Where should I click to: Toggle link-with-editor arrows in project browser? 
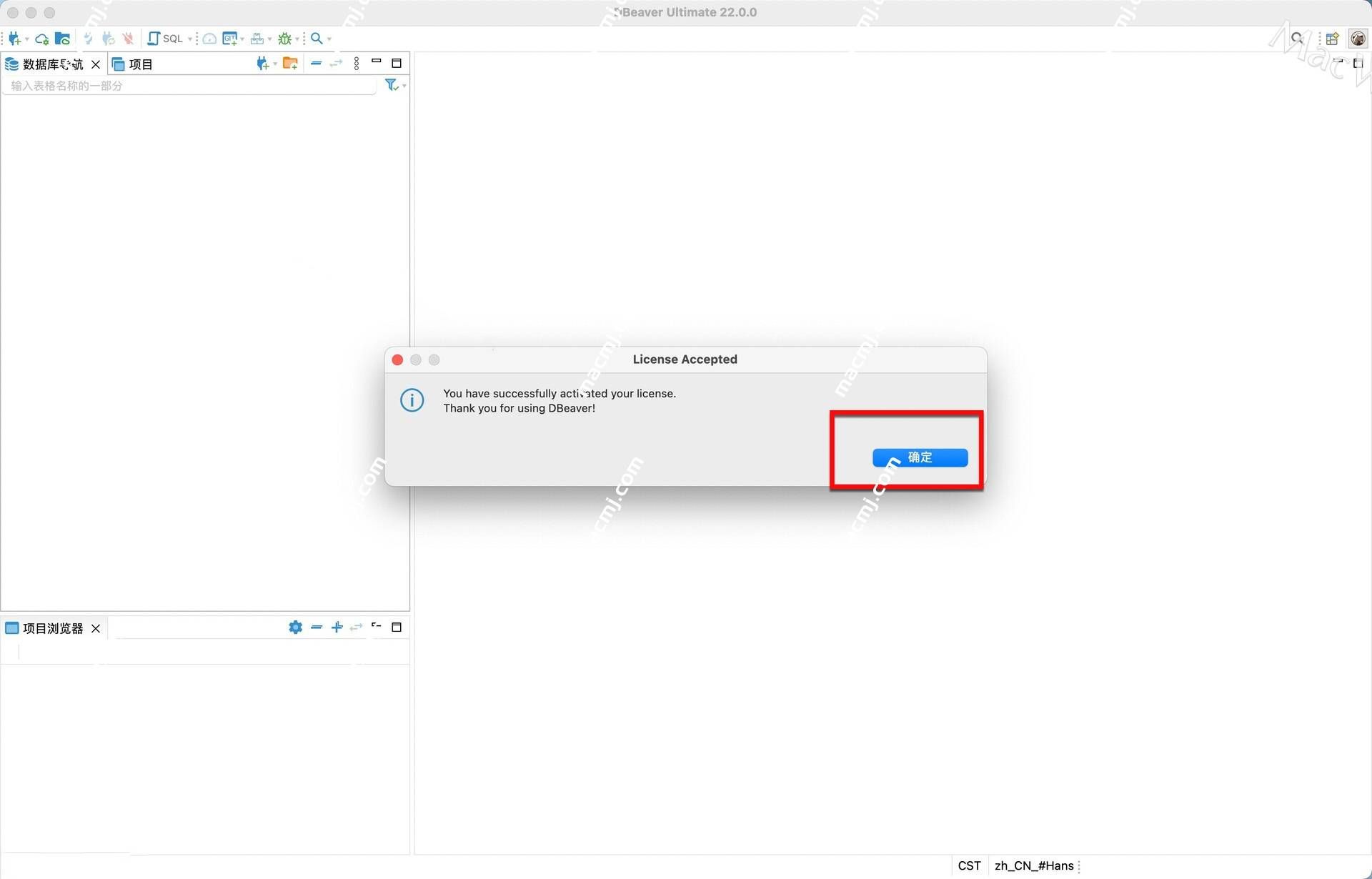coord(356,627)
